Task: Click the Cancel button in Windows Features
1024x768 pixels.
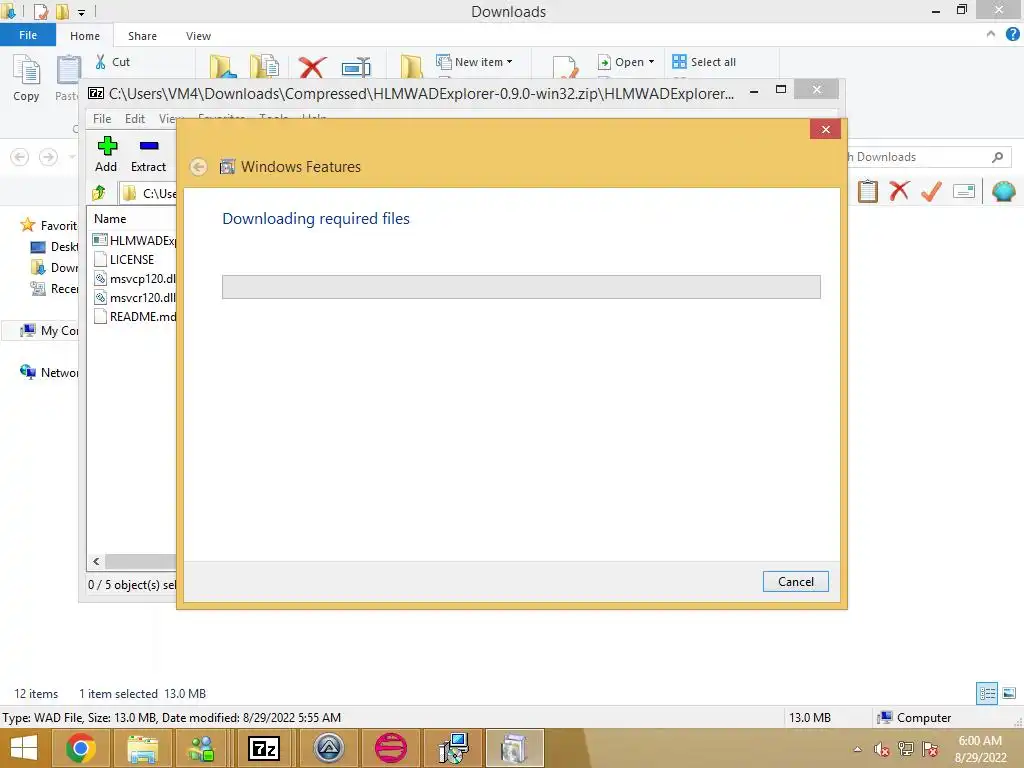Action: (x=795, y=581)
